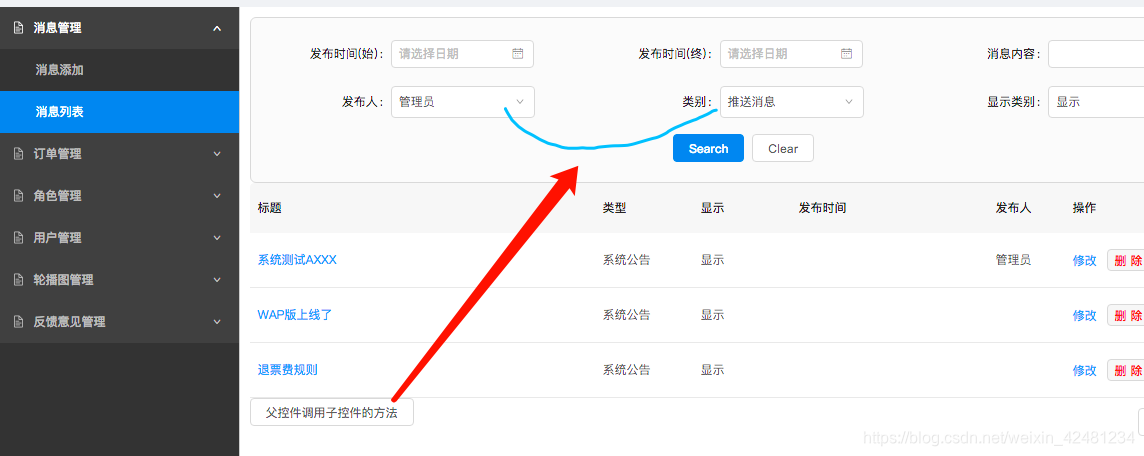
Task: Click the 父控件调用子控件的方法 button
Action: pyautogui.click(x=332, y=412)
